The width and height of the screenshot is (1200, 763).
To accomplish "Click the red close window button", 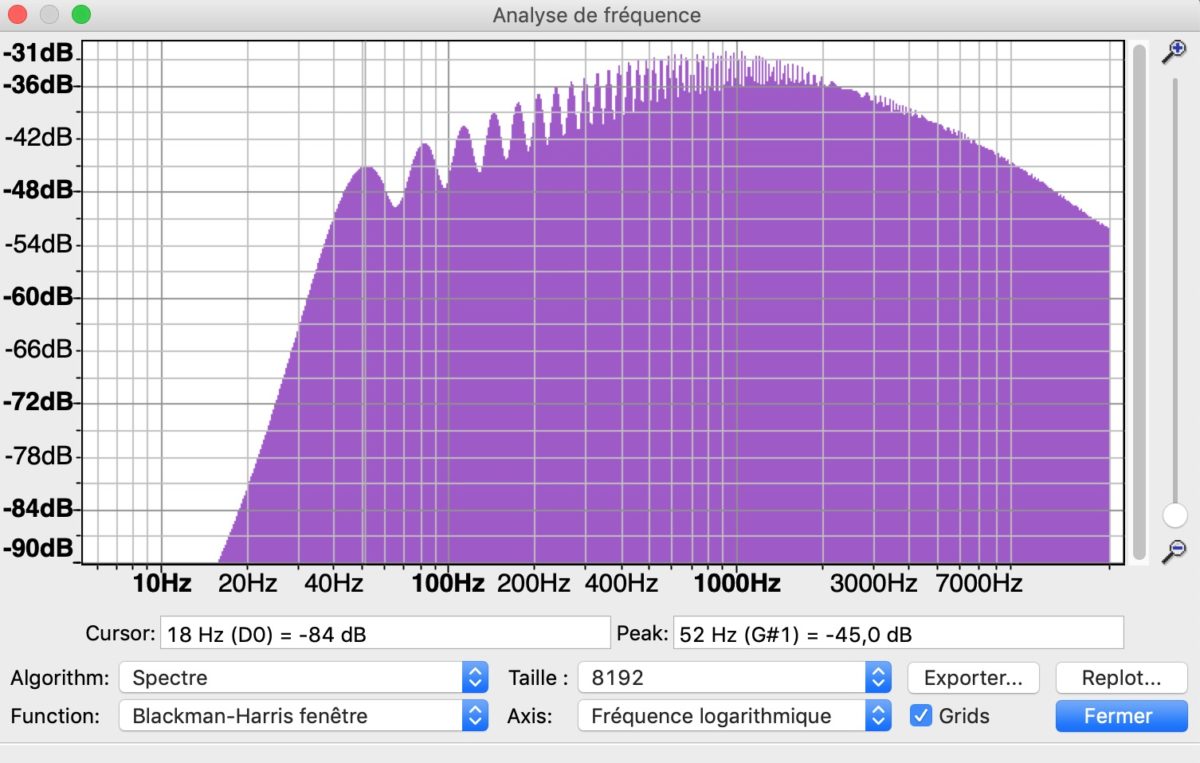I will point(17,15).
